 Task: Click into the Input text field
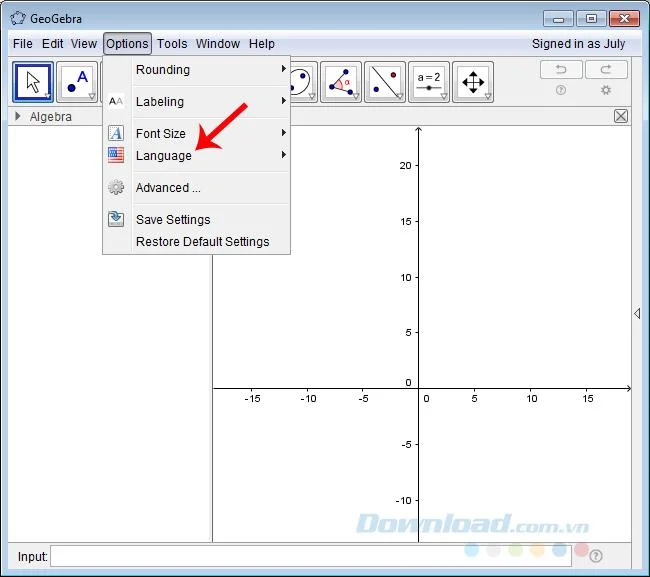tap(311, 556)
